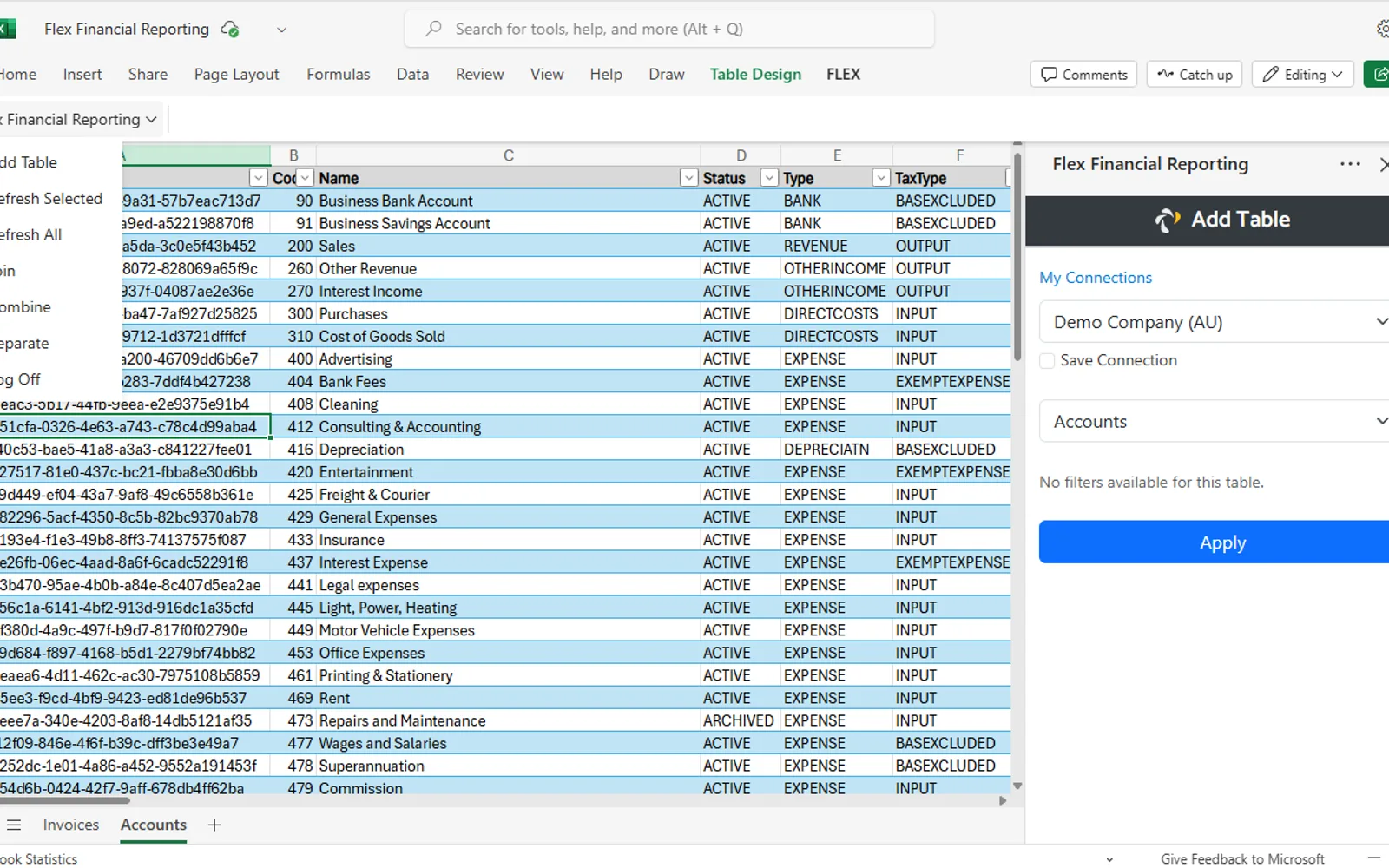Open the View tab
Image resolution: width=1389 pixels, height=868 pixels.
[547, 74]
